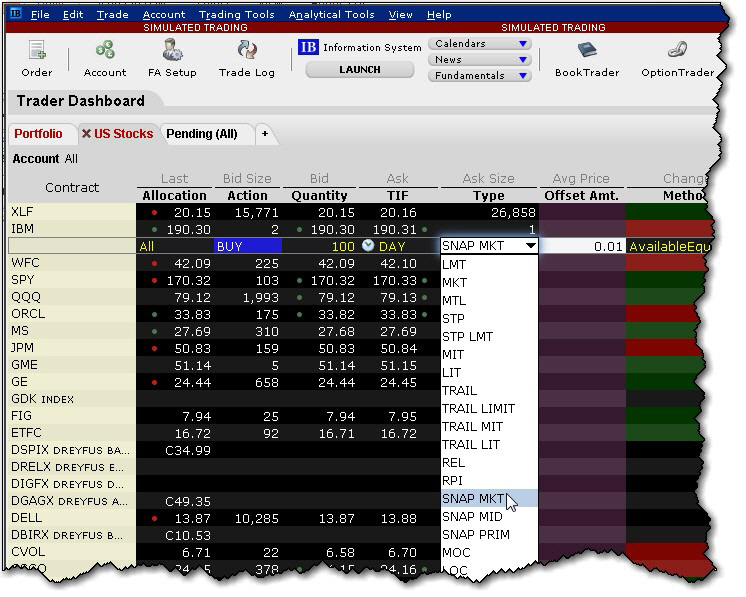Screen dimensions: 746x597
Task: Select the IBM contract row
Action: pyautogui.click(x=72, y=229)
